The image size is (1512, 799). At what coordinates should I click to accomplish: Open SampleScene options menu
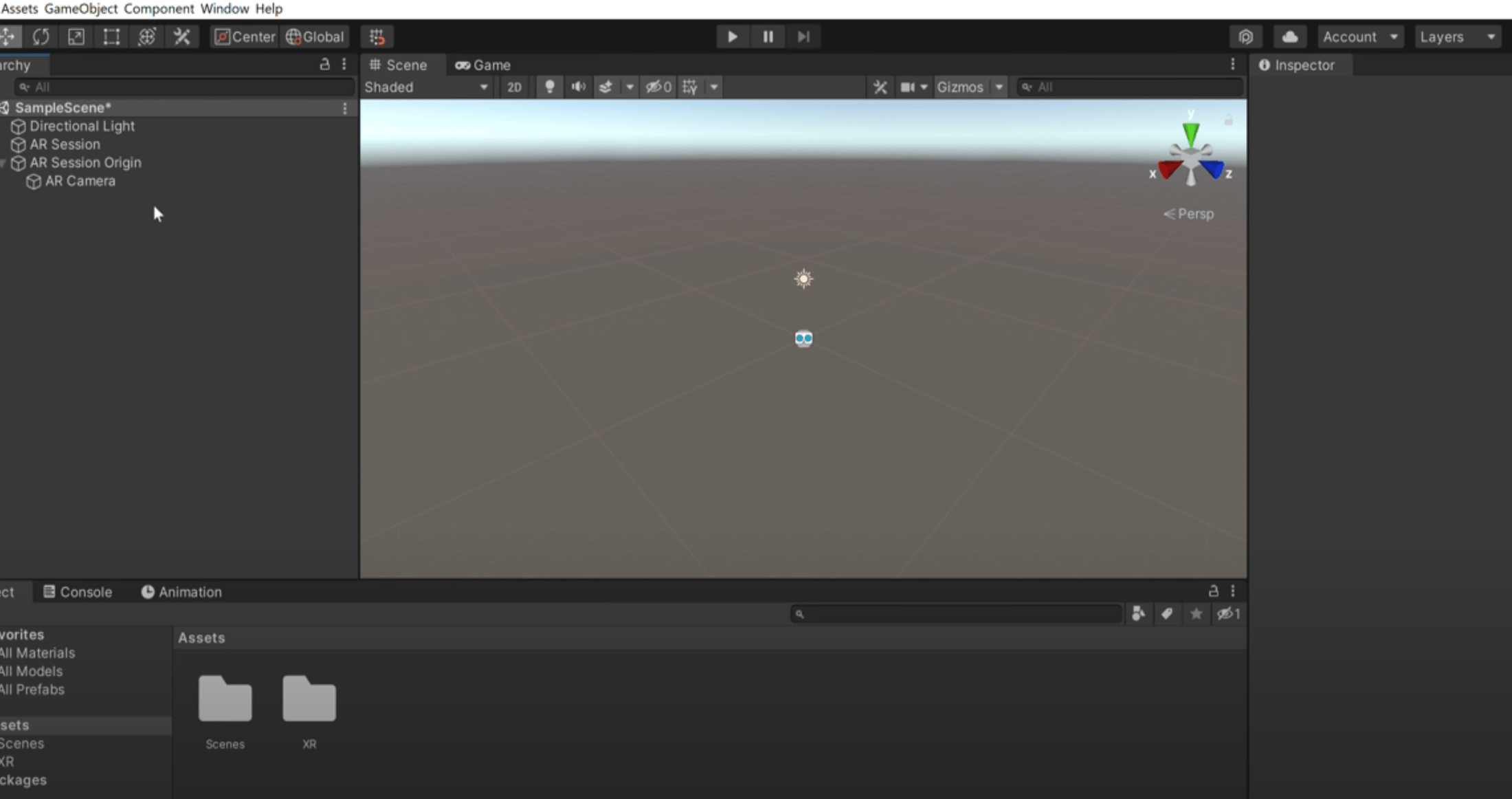coord(345,108)
